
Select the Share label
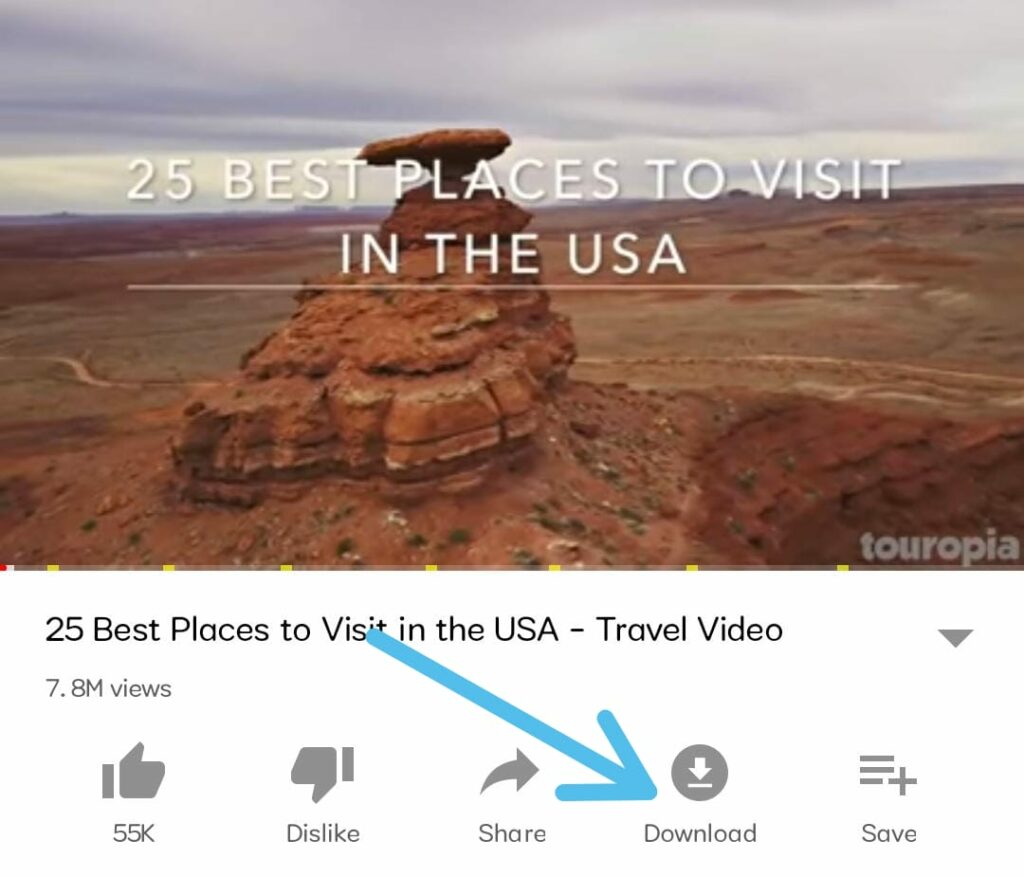512,833
